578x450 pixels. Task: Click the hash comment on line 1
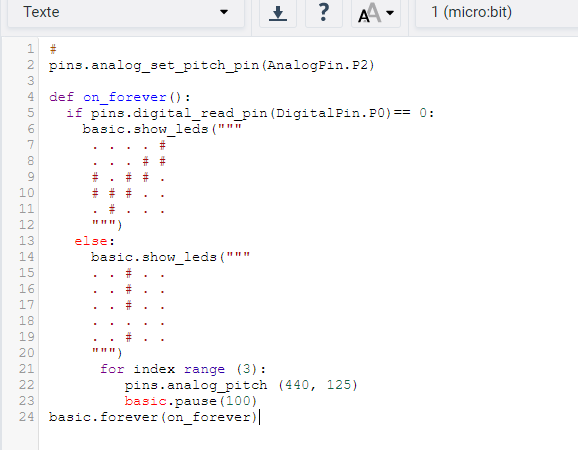[x=53, y=49]
